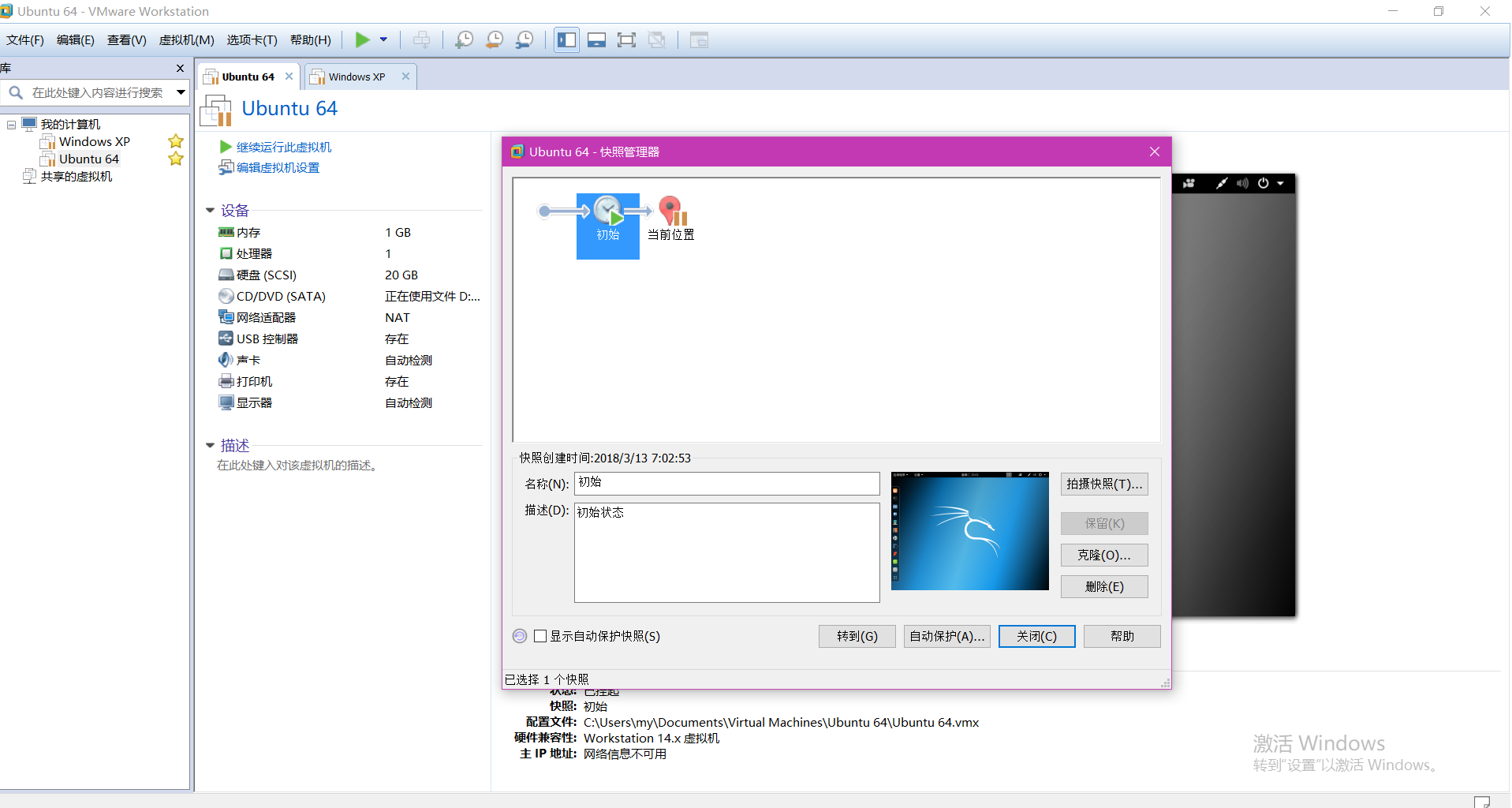Close the library (库) side panel
Screen dimensions: 1512x808
[180, 69]
